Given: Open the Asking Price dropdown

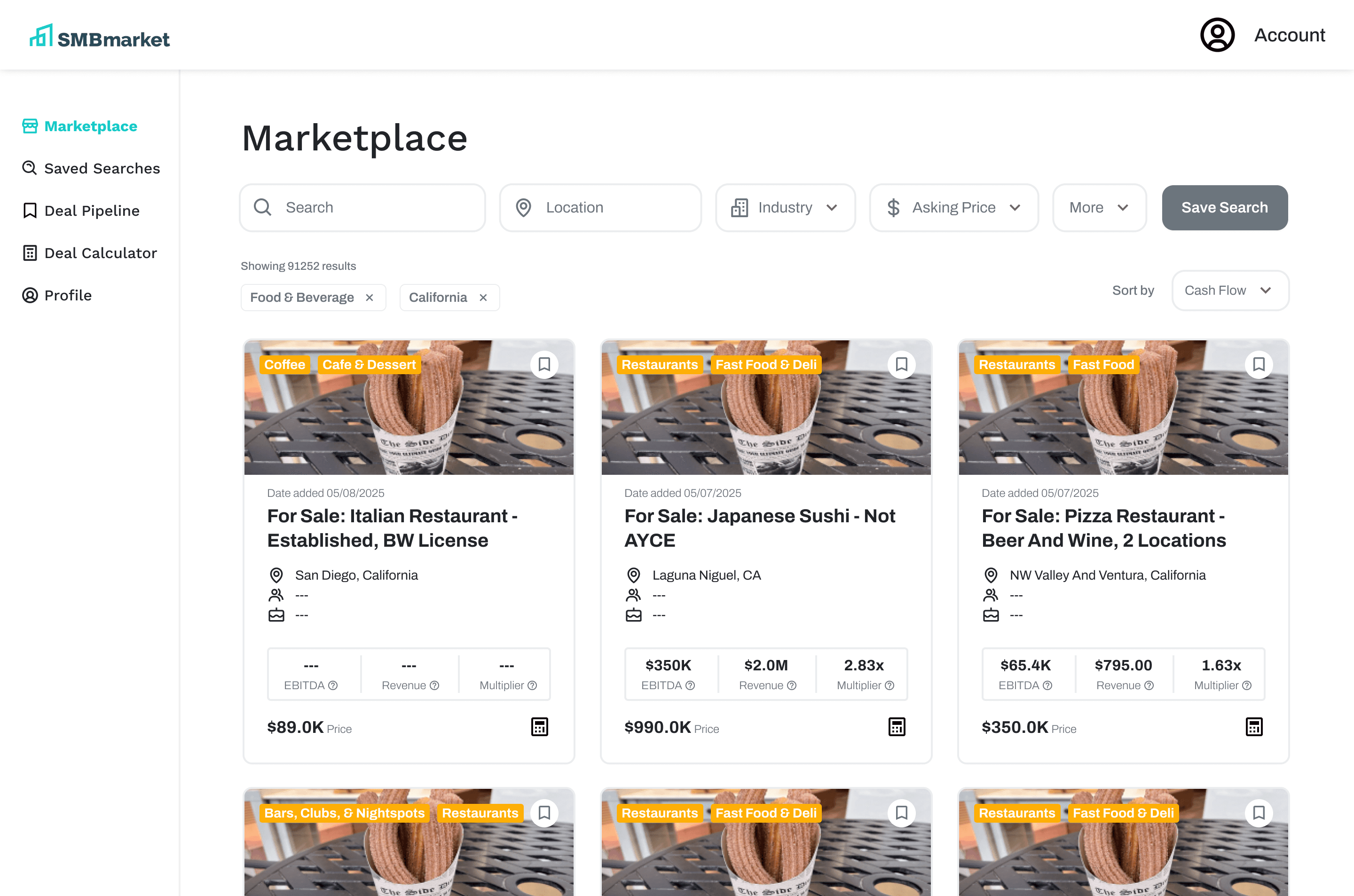Looking at the screenshot, I should 953,207.
